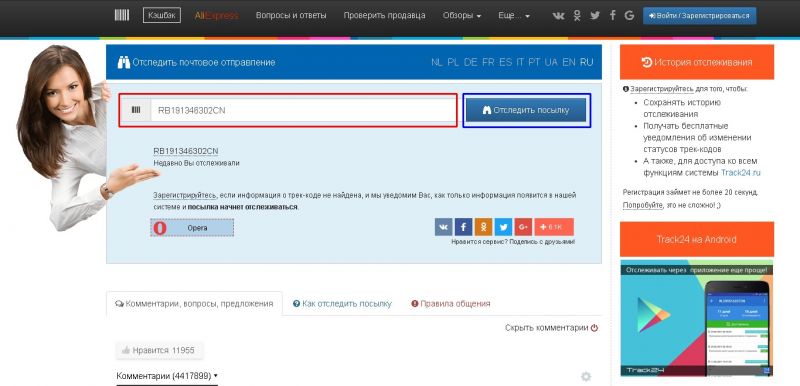Click the Зарегистрируйтесь link under the track code
This screenshot has width=800, height=386.
click(185, 195)
